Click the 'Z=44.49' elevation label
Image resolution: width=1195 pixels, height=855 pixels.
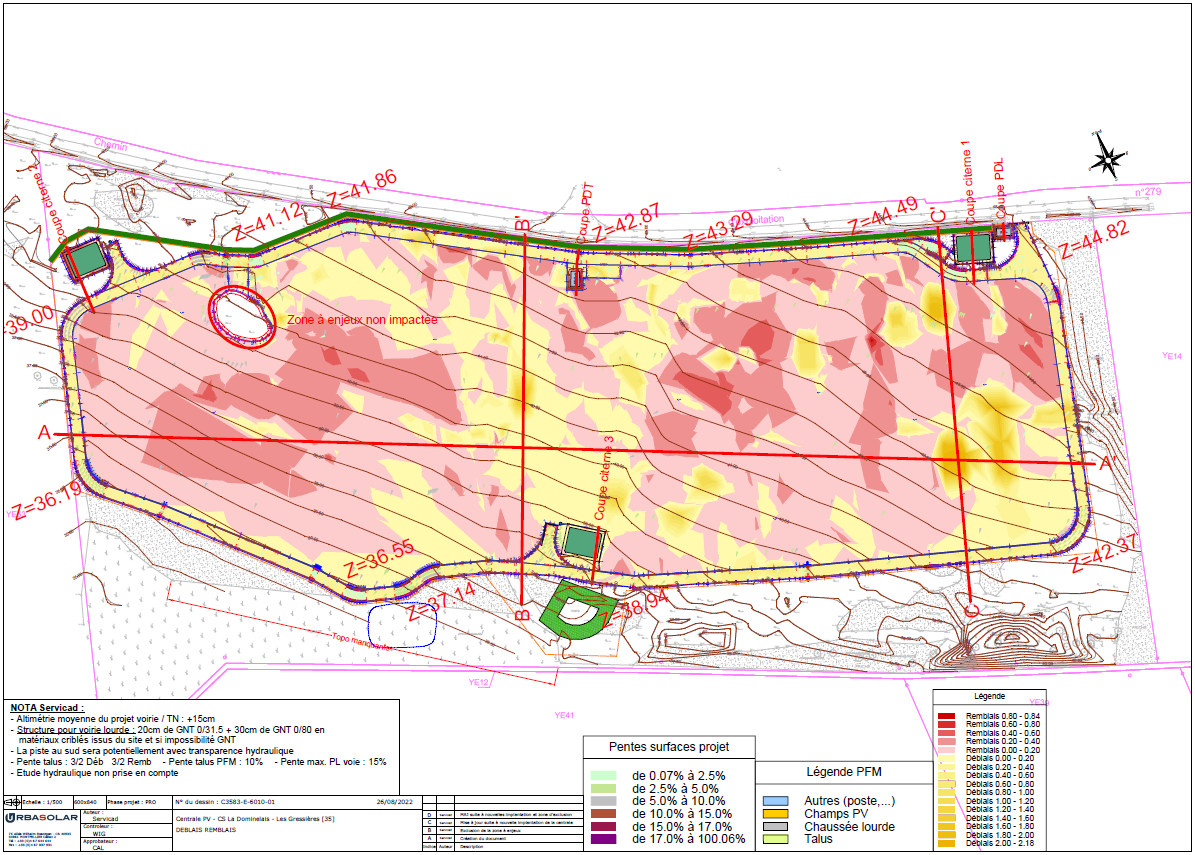click(x=884, y=216)
